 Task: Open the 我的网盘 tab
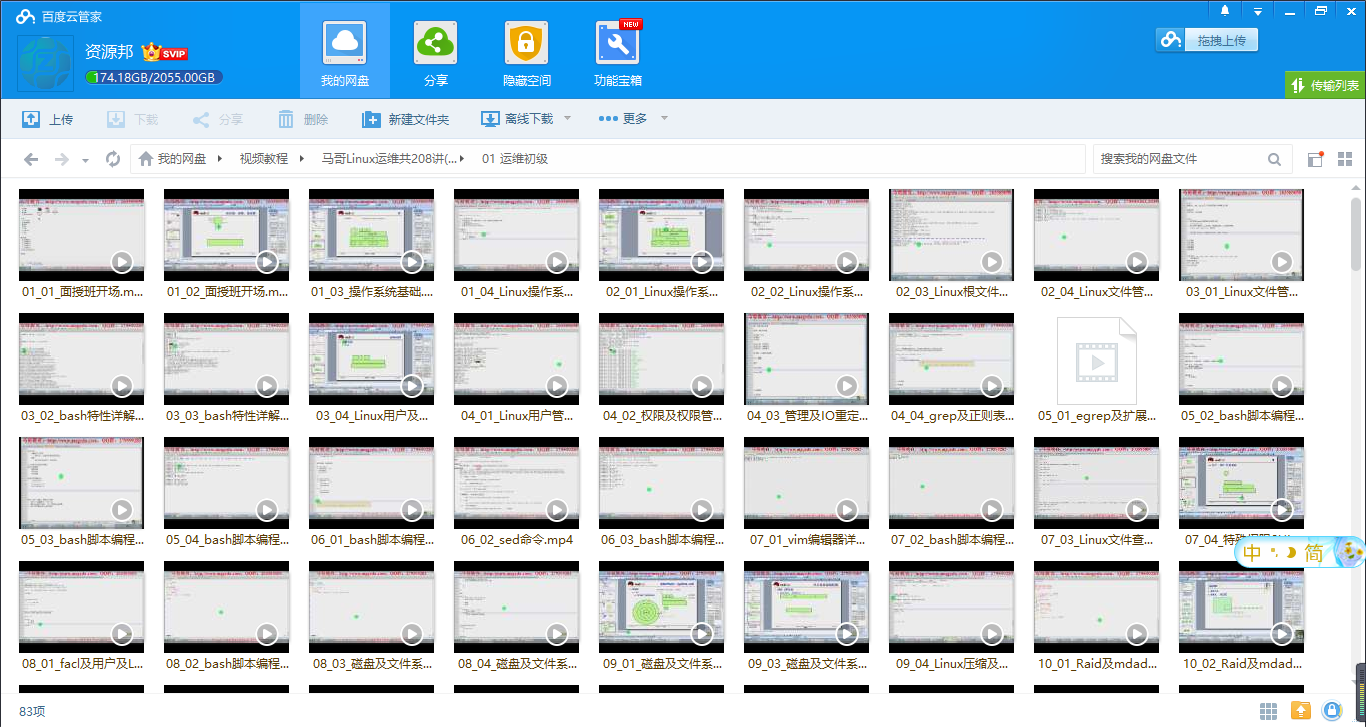(345, 51)
